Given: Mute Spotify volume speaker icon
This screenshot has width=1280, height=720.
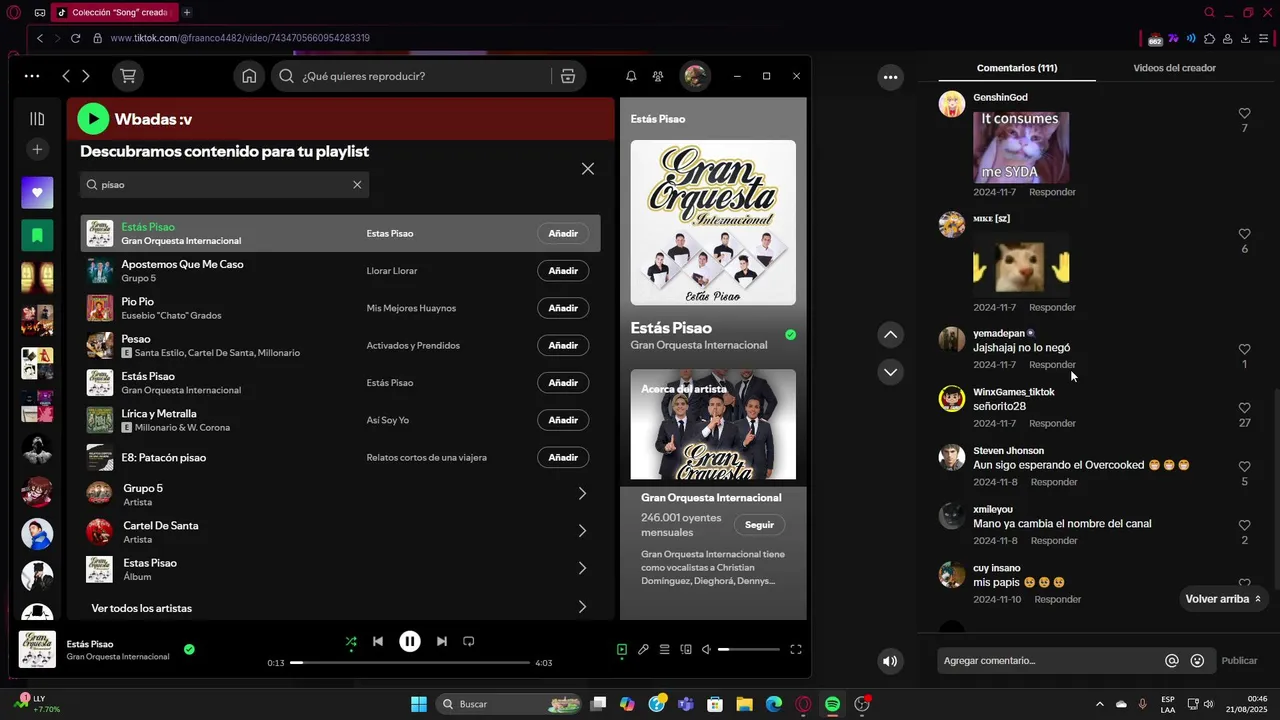Looking at the screenshot, I should tap(706, 649).
